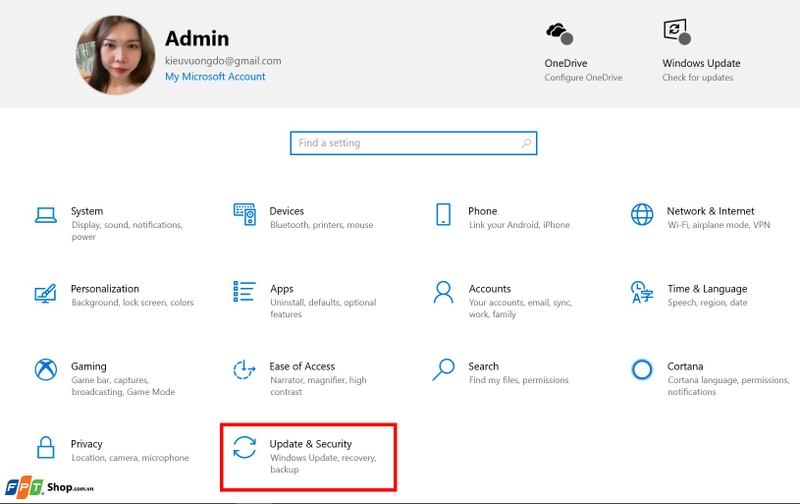
Task: Click 'Wi-Fi, airplane mode, VPN' description
Action: click(718, 225)
